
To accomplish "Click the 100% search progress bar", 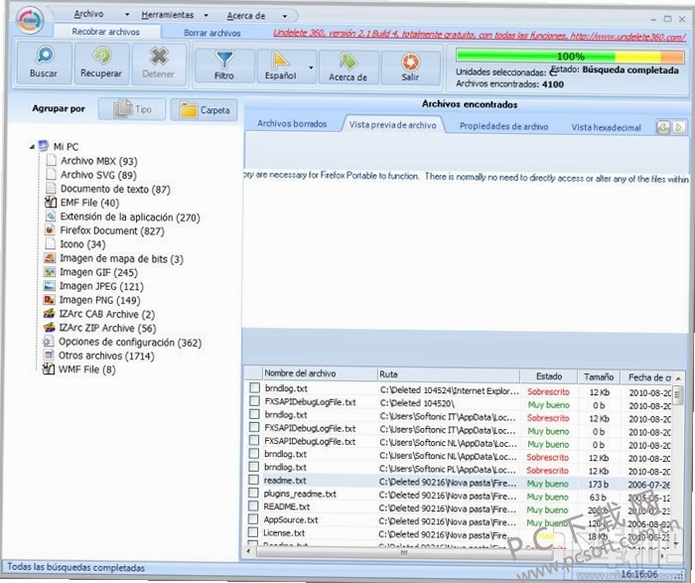I will pos(570,56).
